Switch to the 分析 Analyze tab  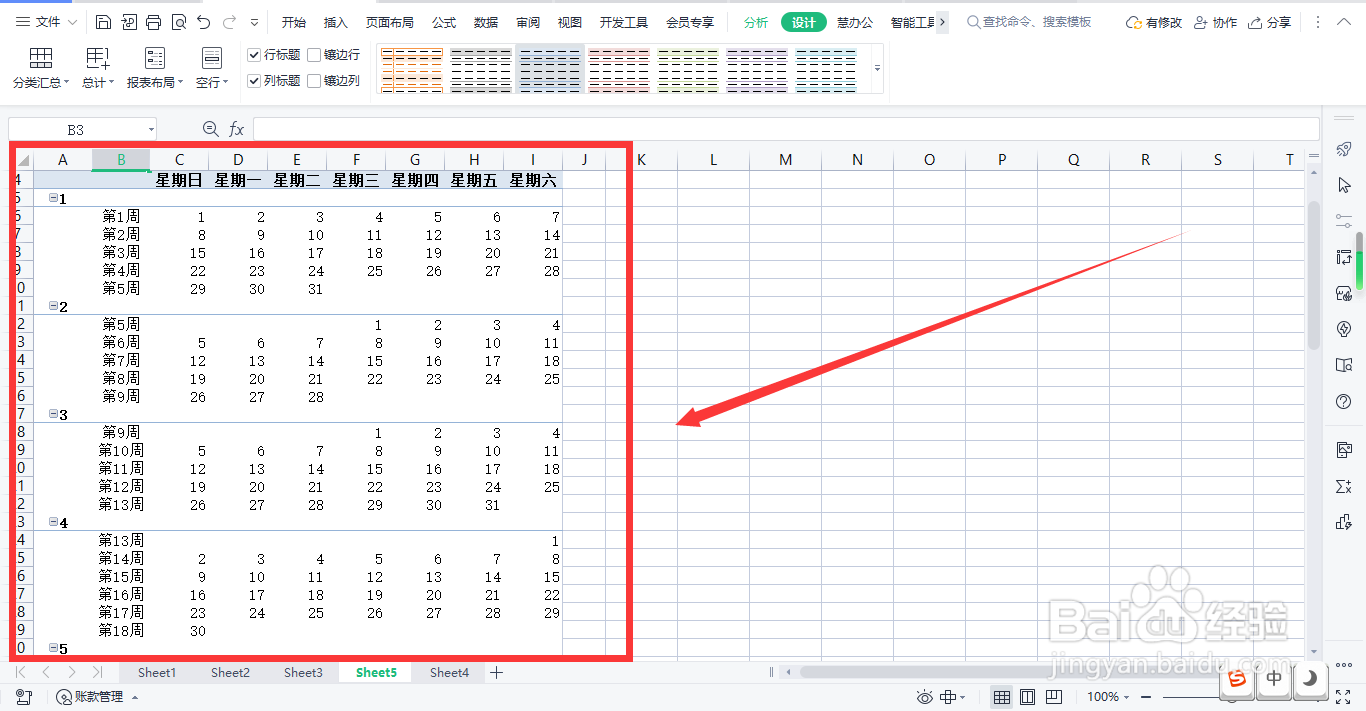coord(757,22)
